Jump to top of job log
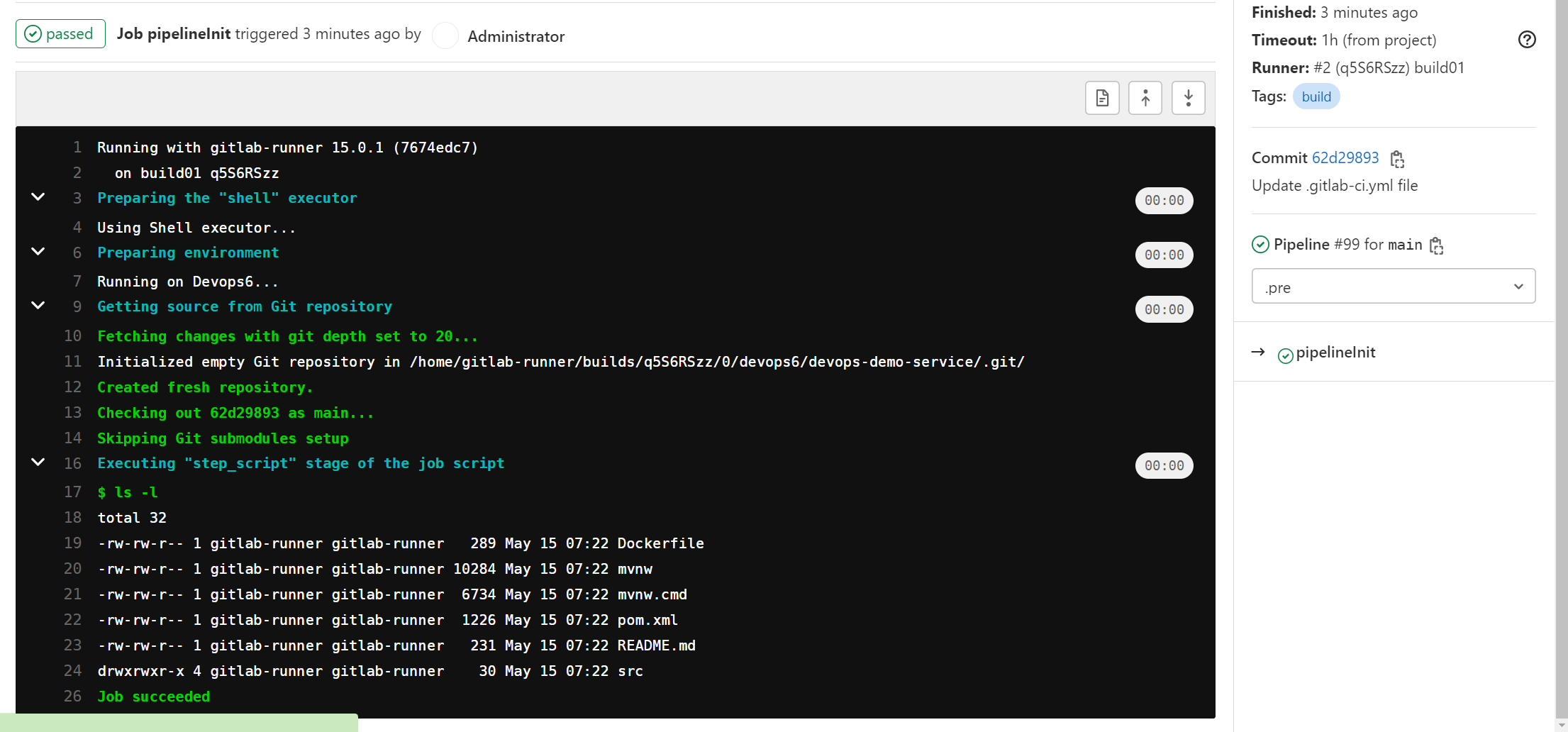 [1145, 98]
